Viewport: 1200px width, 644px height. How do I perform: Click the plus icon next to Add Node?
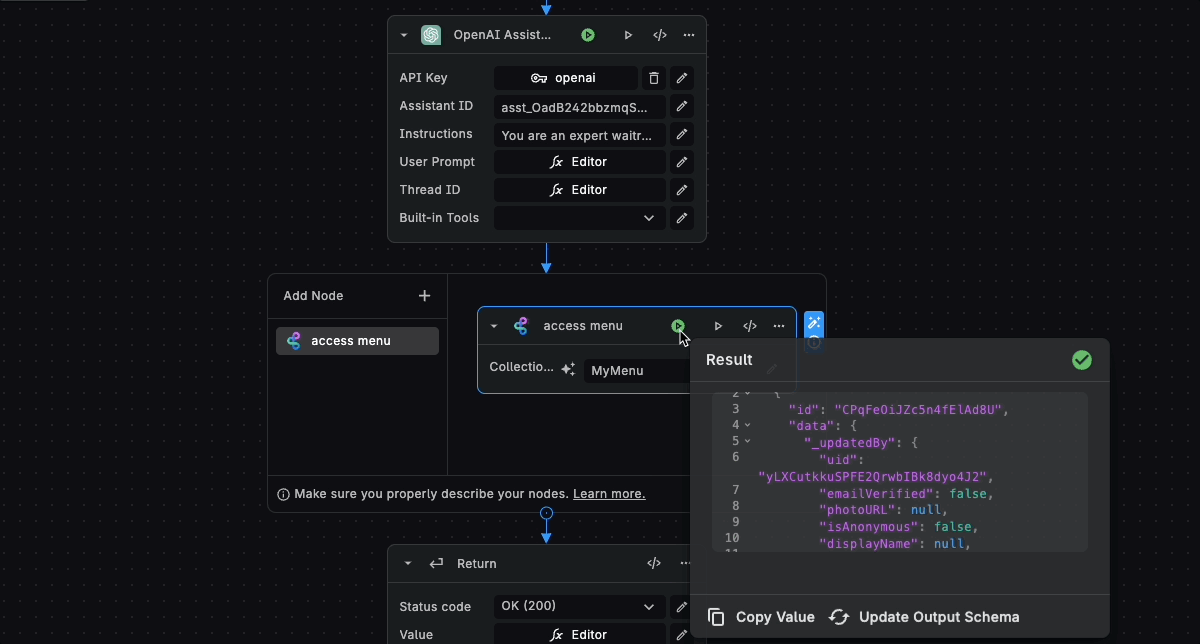point(424,296)
